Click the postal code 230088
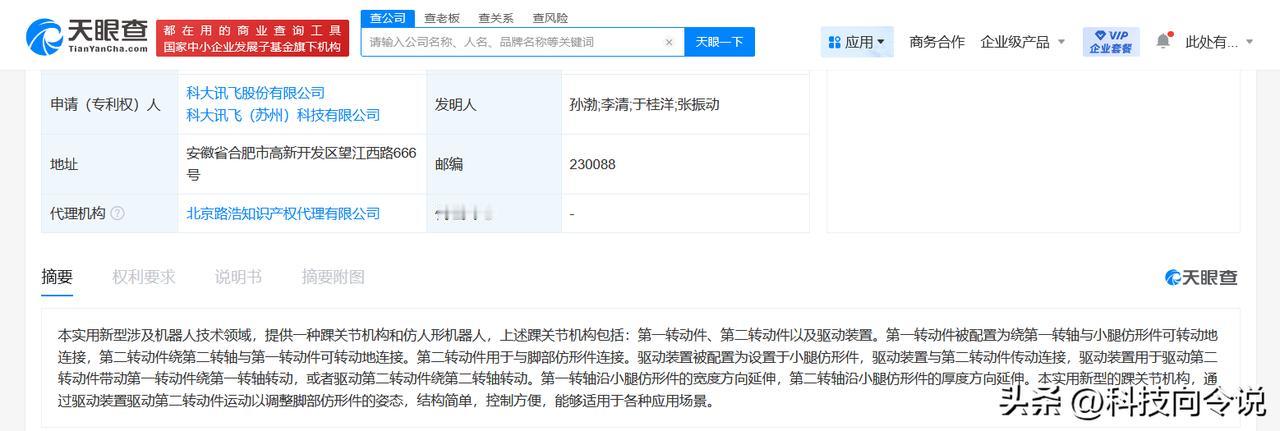Image resolution: width=1280 pixels, height=431 pixels. click(x=592, y=164)
